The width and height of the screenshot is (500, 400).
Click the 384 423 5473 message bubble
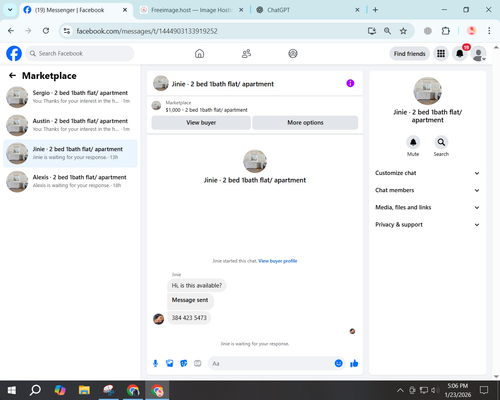tap(189, 318)
